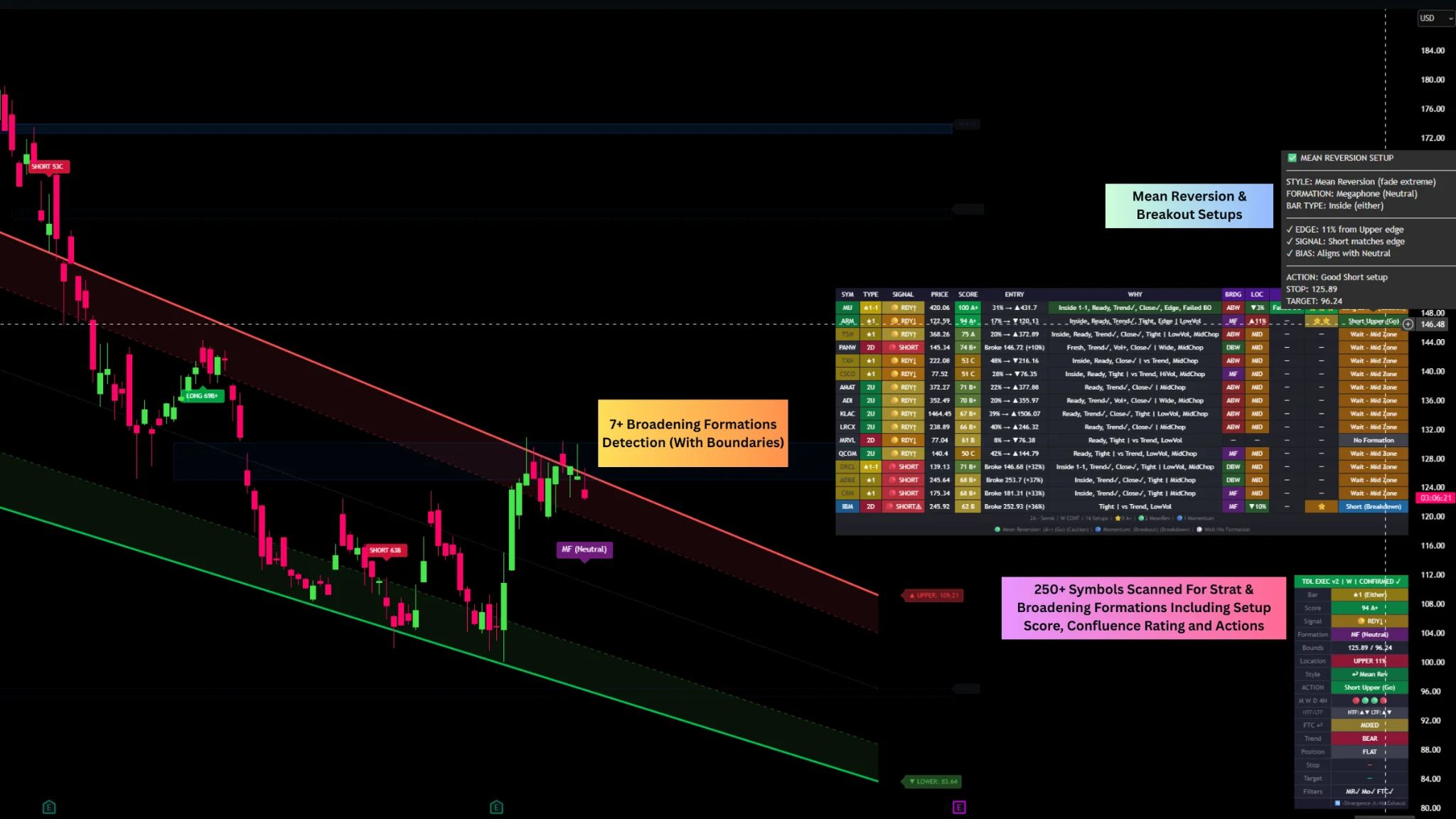The width and height of the screenshot is (1456, 819).
Task: Click the plus circle icon beside the ARM row
Action: (1408, 323)
